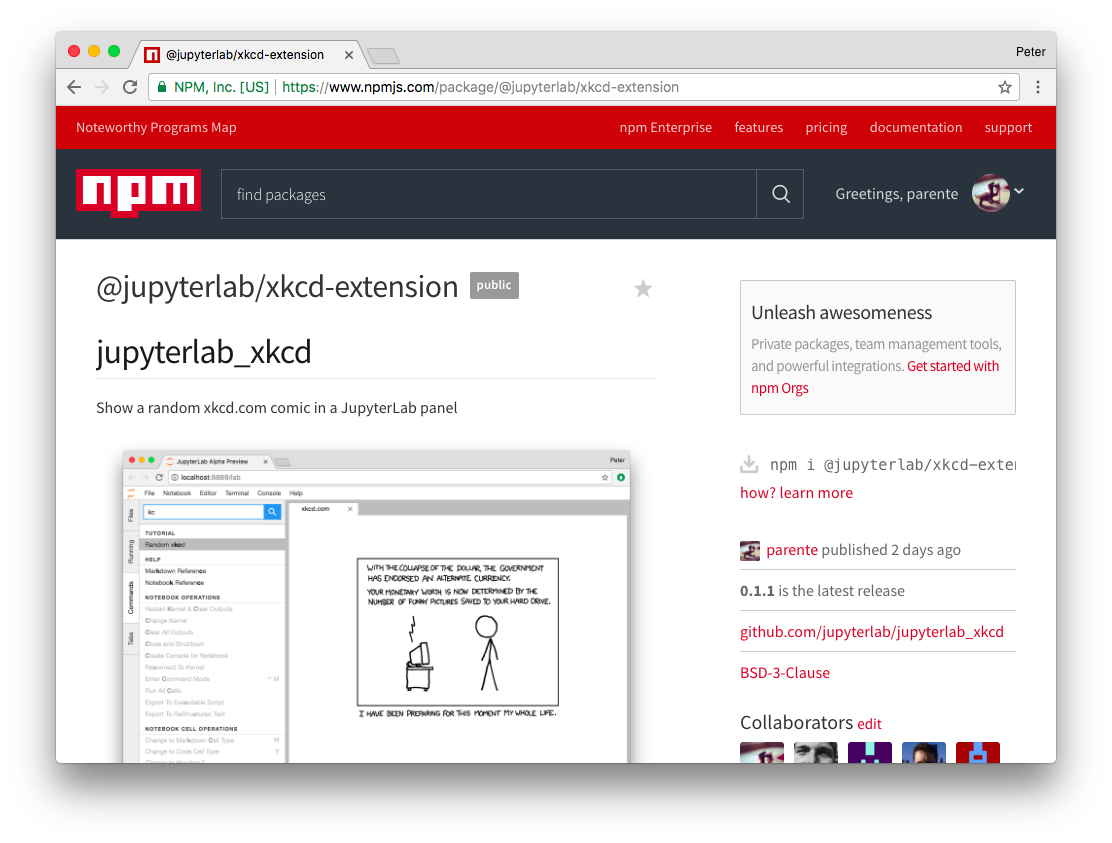Open the github.com/jupyterlab/jupyterlab_xkcd repository link

click(872, 632)
